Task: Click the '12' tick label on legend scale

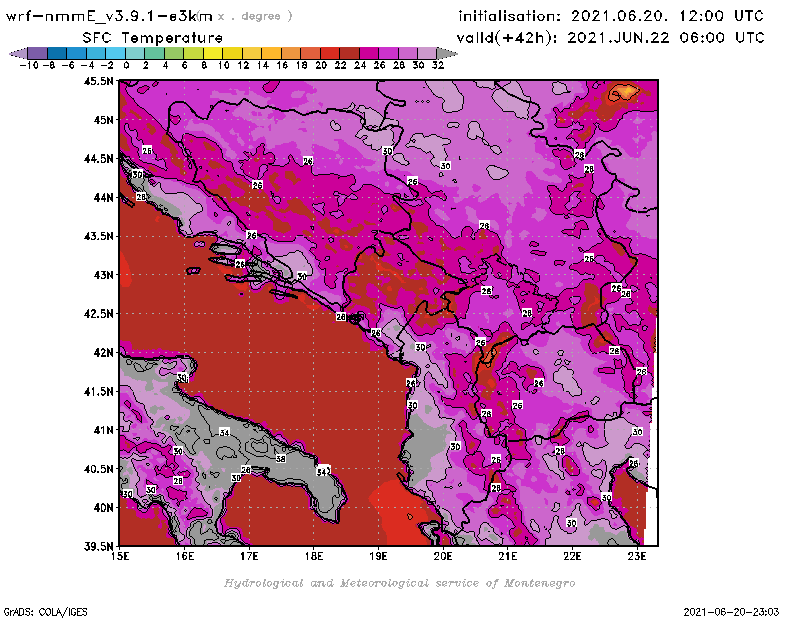Action: click(x=243, y=65)
